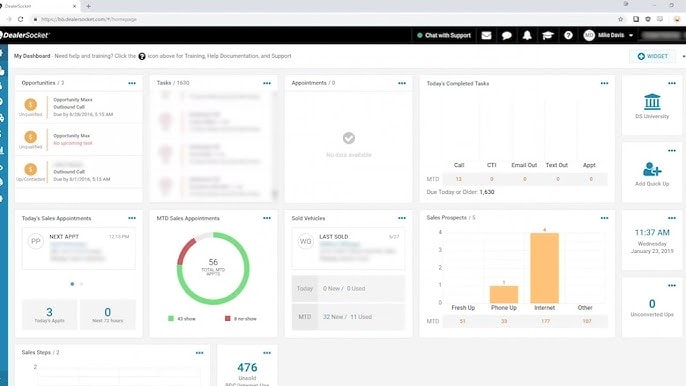Click the red '8 no-show' legend swatch

[x=228, y=319]
